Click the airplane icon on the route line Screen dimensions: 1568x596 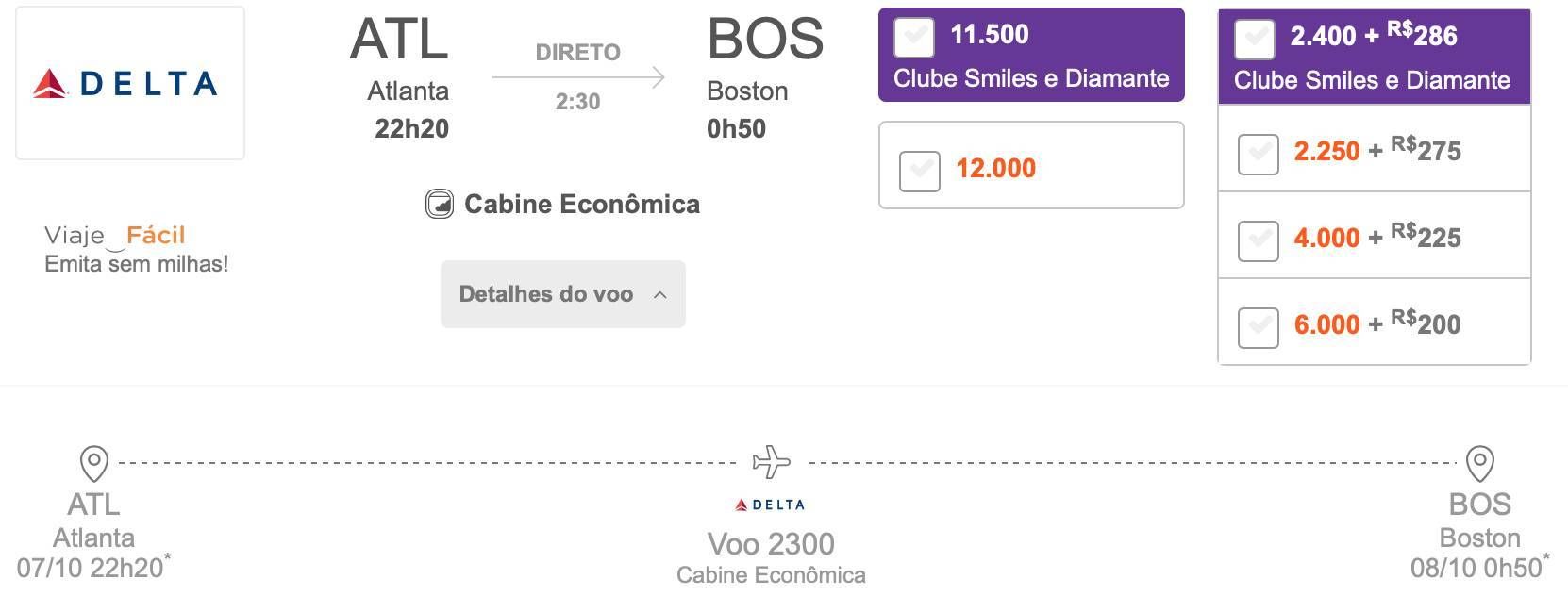point(772,462)
